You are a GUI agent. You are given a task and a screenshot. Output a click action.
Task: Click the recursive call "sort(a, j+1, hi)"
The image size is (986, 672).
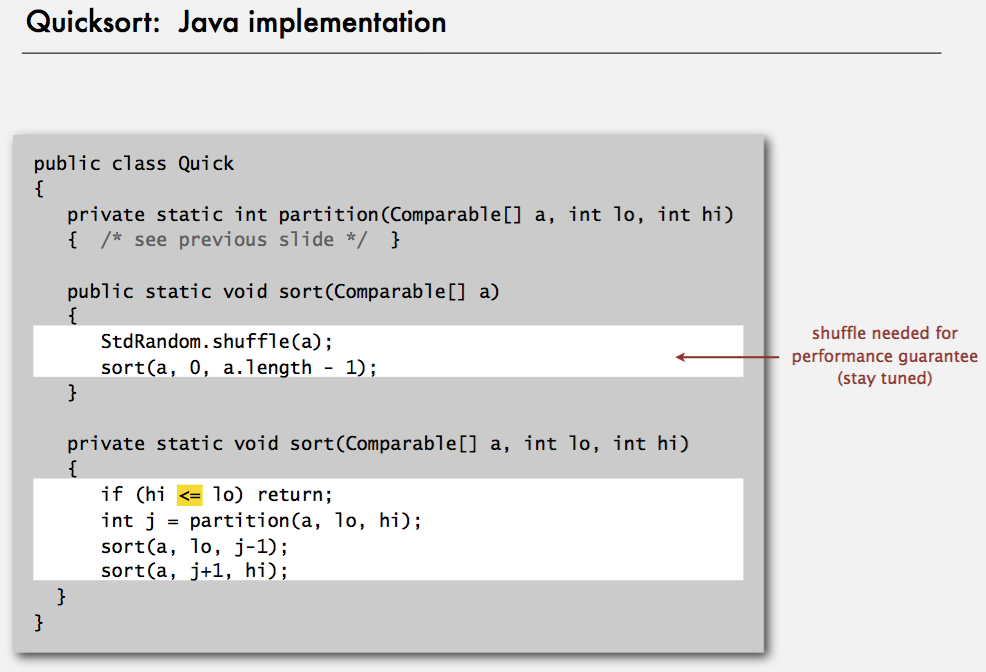(194, 571)
